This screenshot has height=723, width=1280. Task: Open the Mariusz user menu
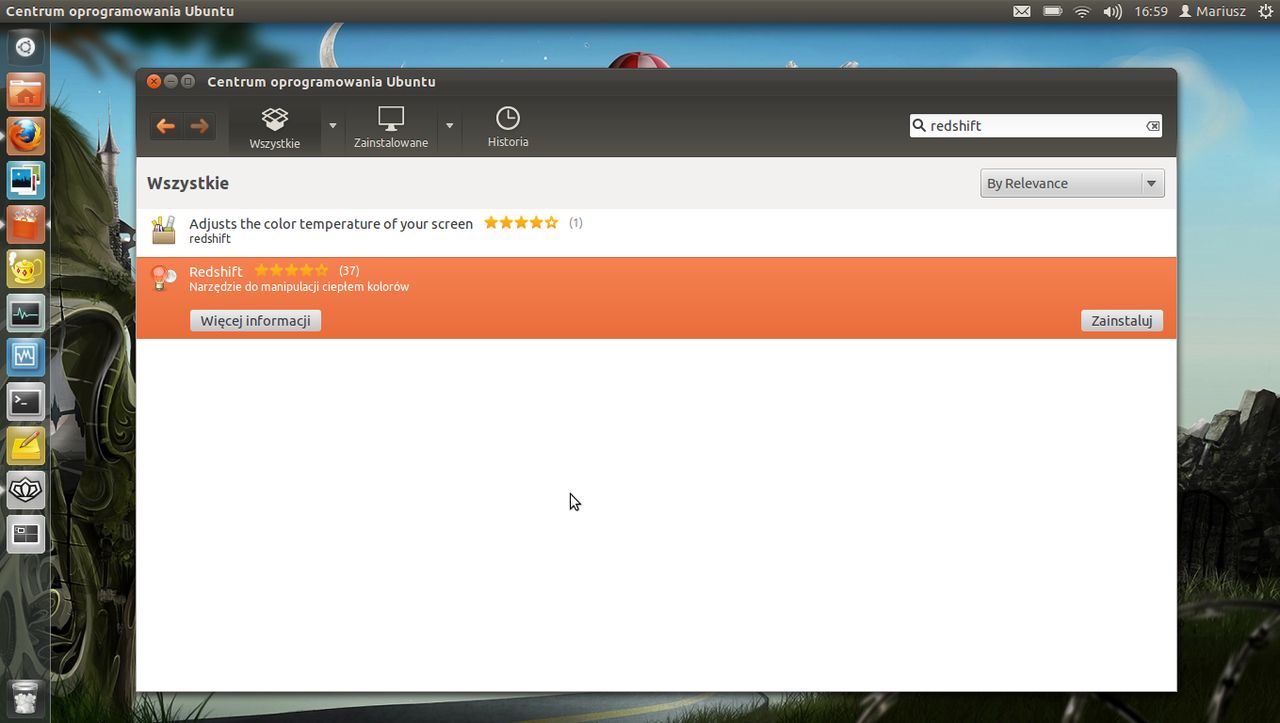1212,11
